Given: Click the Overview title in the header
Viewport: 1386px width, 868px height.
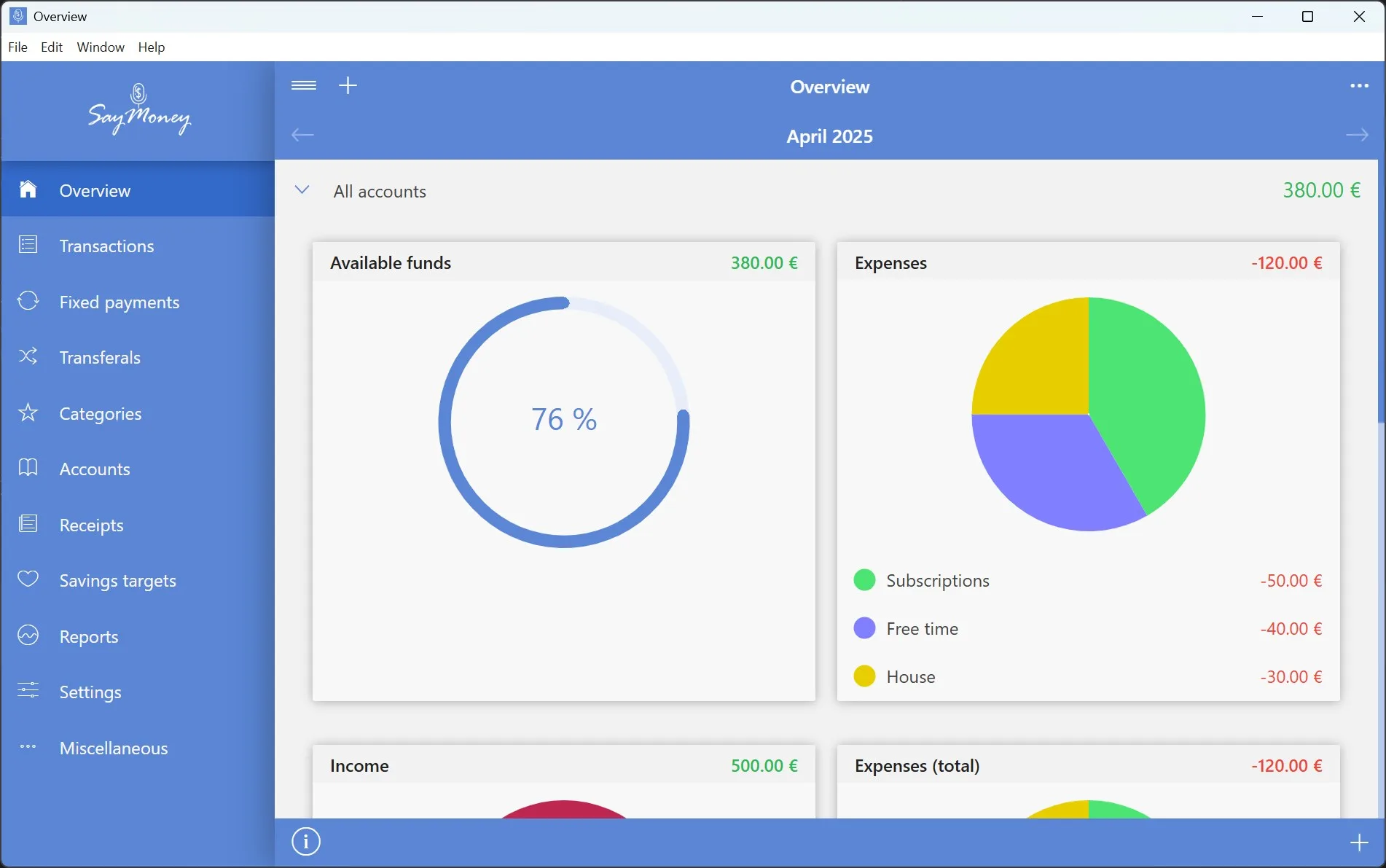Looking at the screenshot, I should tap(829, 87).
